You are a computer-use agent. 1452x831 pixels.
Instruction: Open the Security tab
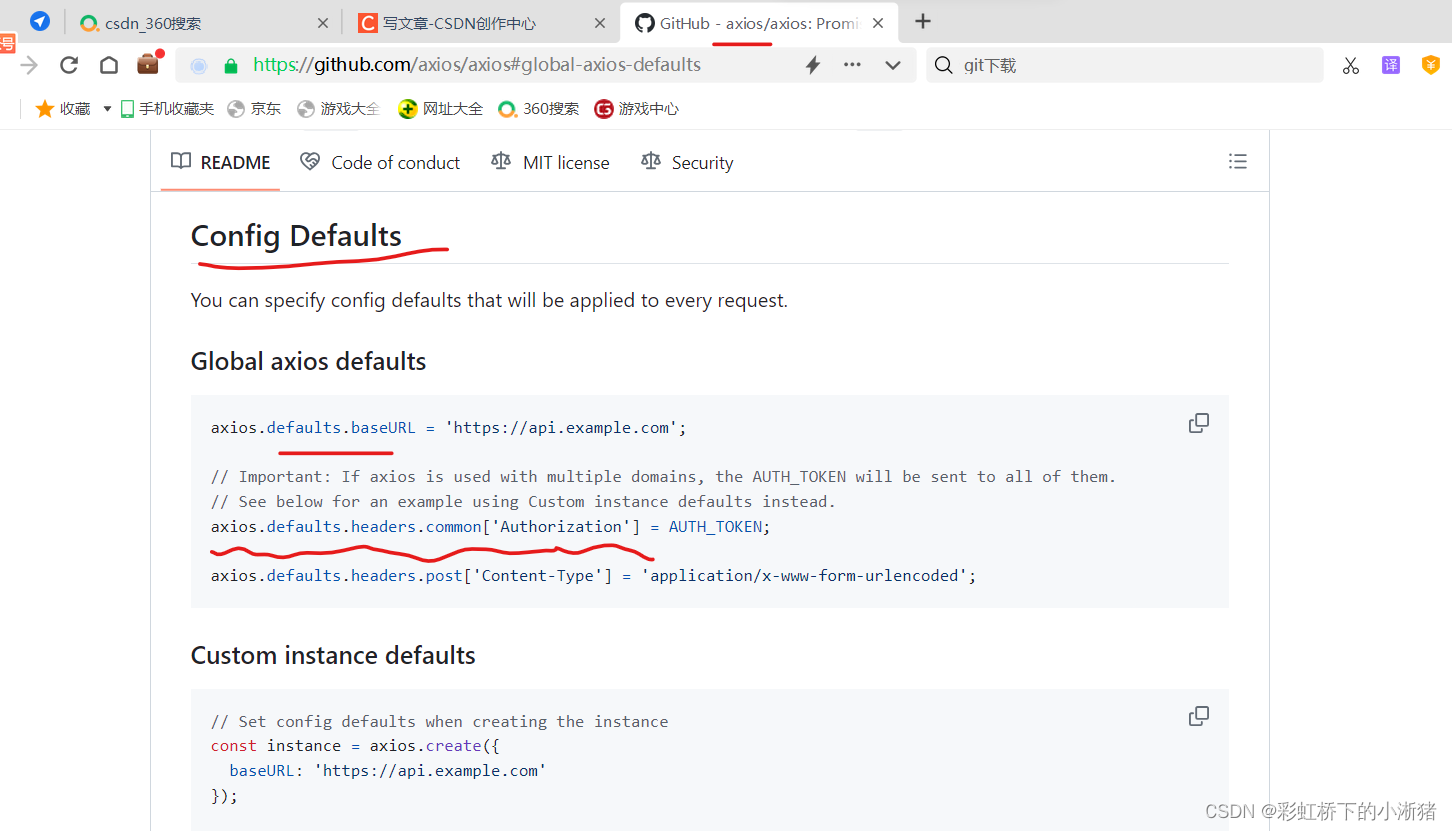[687, 162]
